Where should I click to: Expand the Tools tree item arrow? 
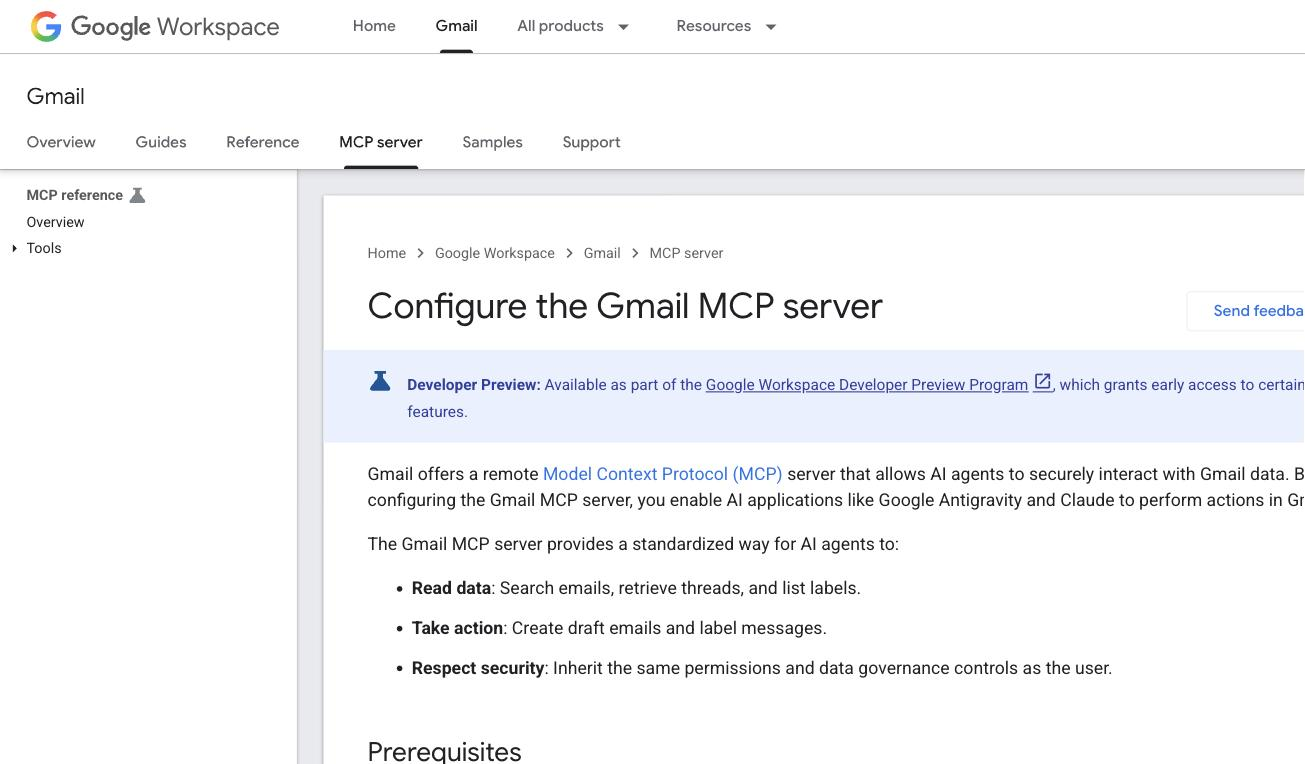(14, 248)
